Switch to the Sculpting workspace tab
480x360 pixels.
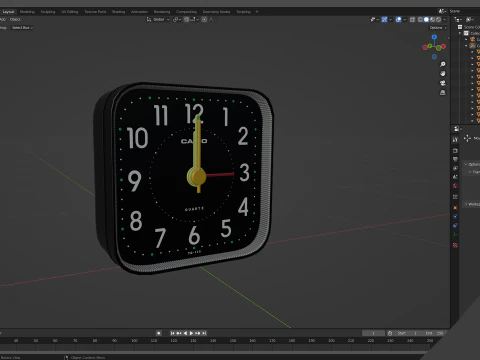click(x=48, y=12)
